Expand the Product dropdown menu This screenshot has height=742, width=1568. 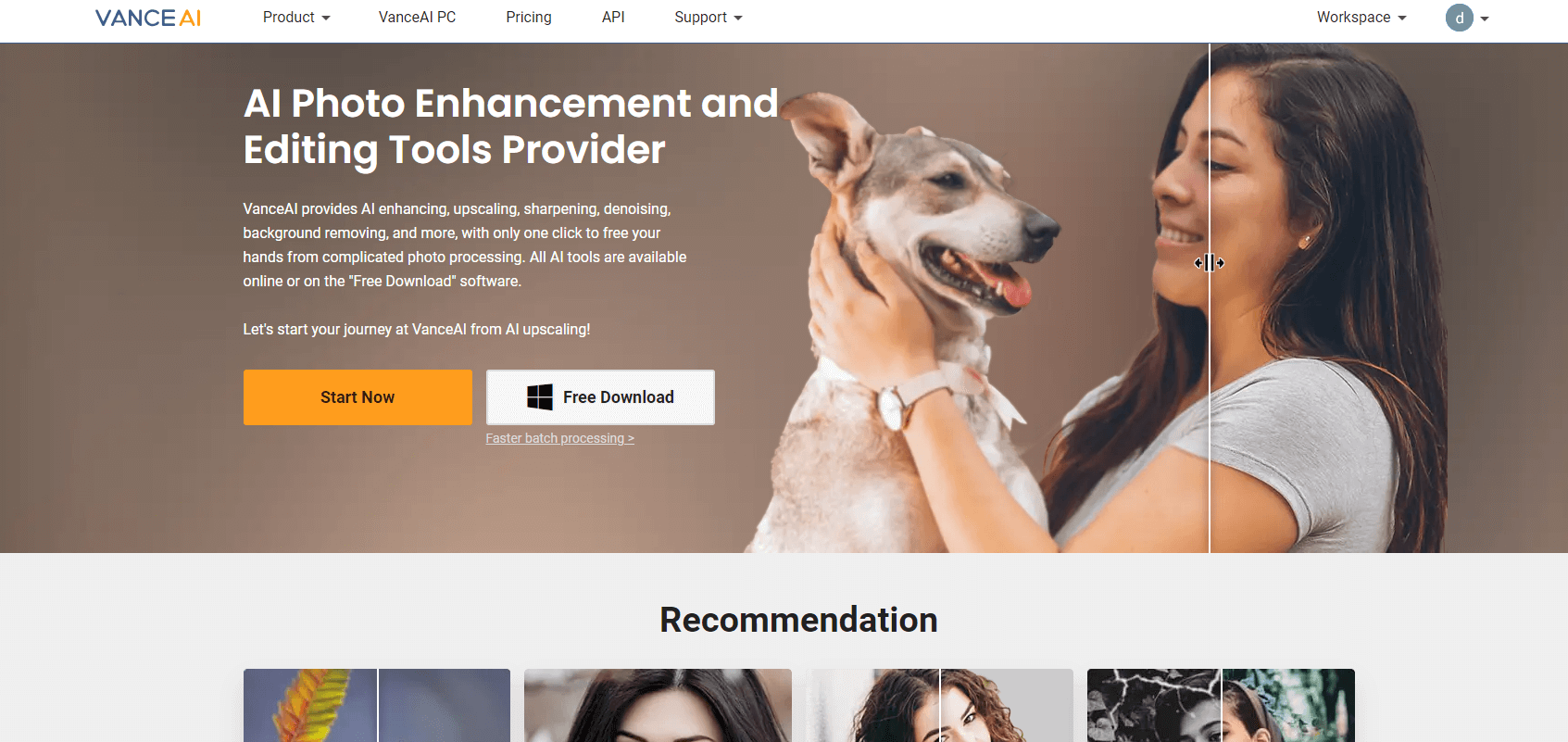pyautogui.click(x=296, y=18)
